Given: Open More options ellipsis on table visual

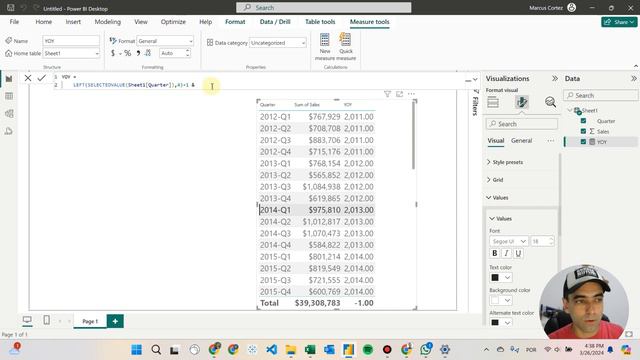Looking at the screenshot, I should point(411,94).
